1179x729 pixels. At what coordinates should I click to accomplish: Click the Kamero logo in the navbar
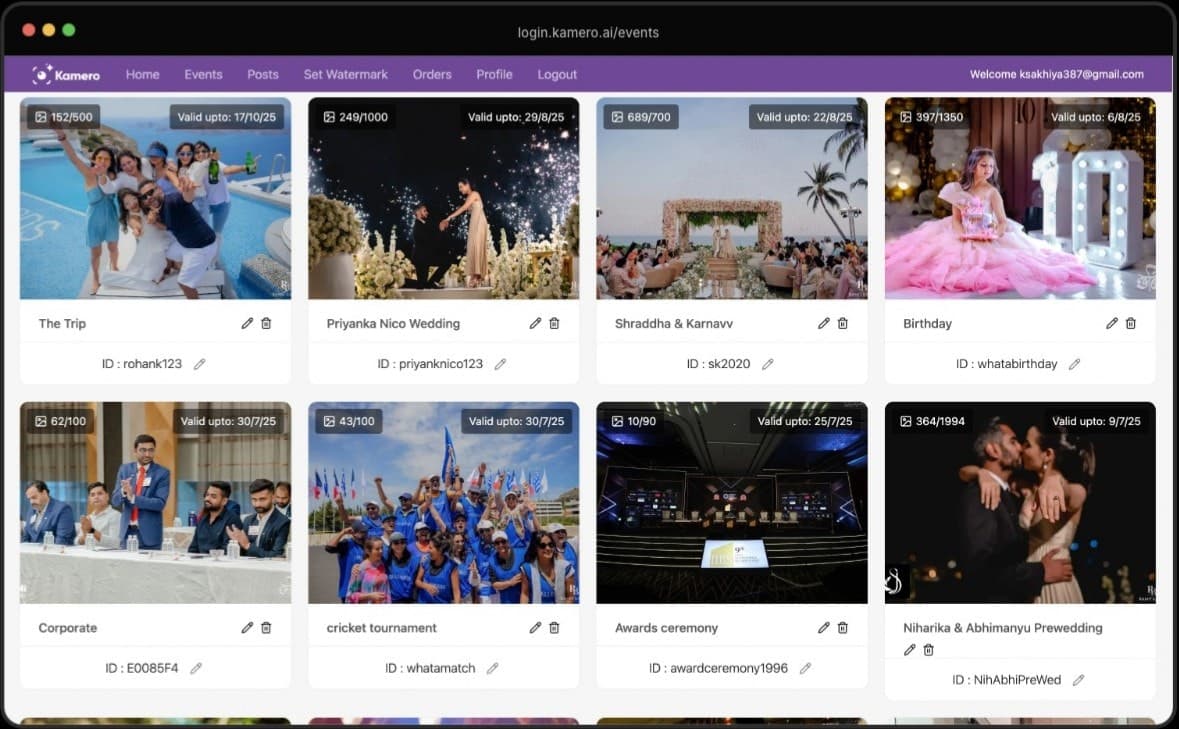(x=65, y=74)
